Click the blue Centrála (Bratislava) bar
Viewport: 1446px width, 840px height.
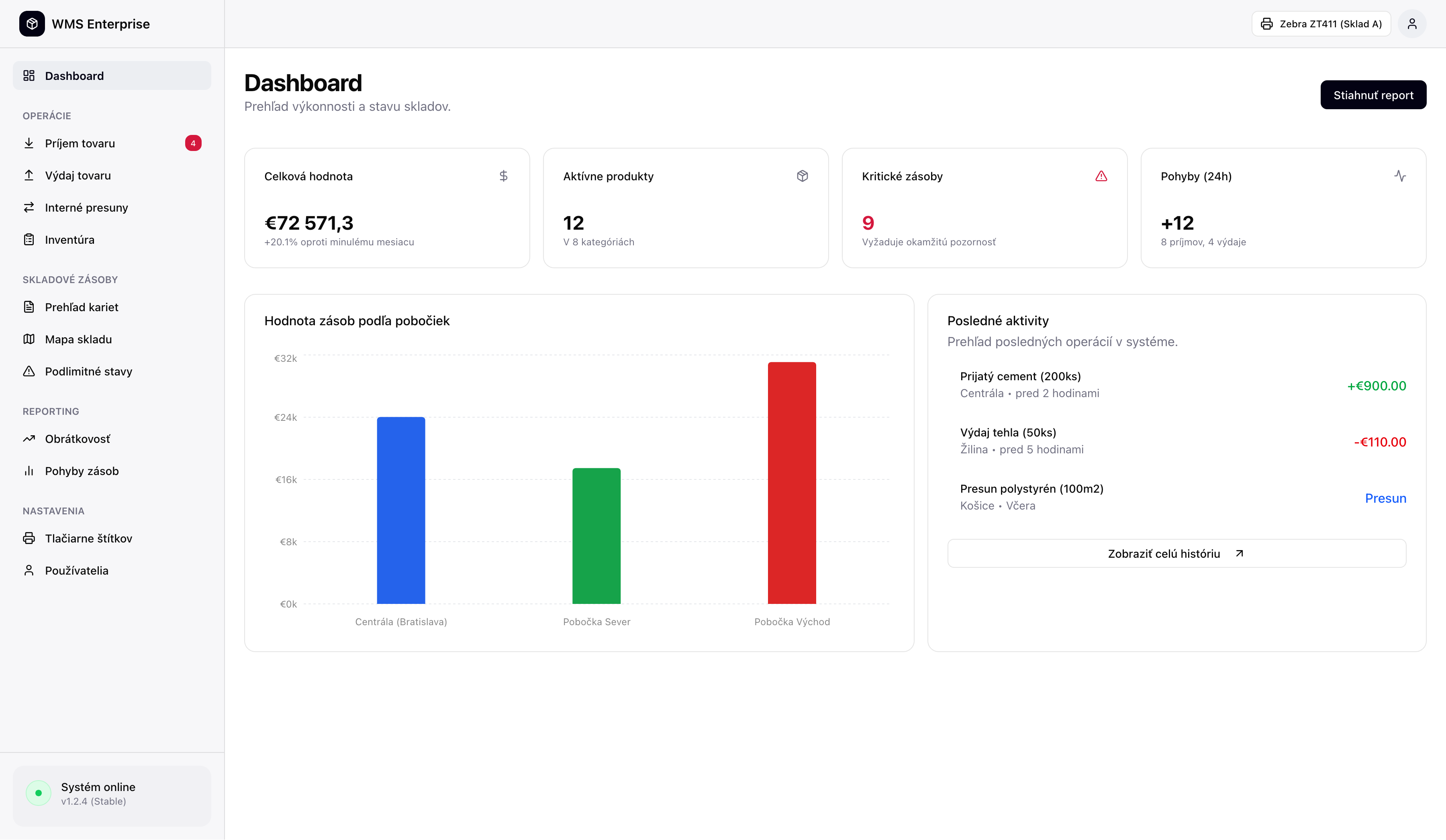(400, 510)
